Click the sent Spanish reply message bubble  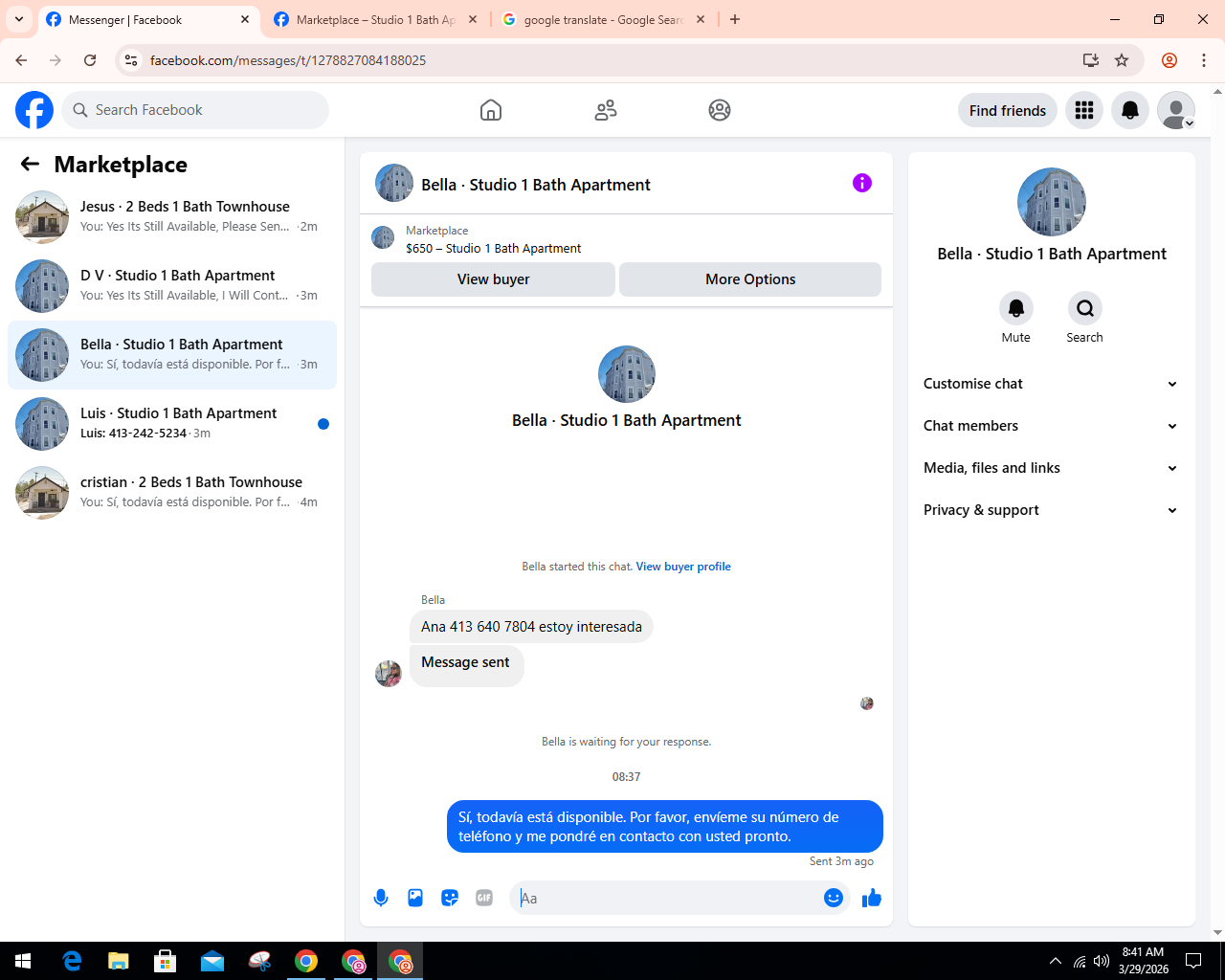pos(665,826)
